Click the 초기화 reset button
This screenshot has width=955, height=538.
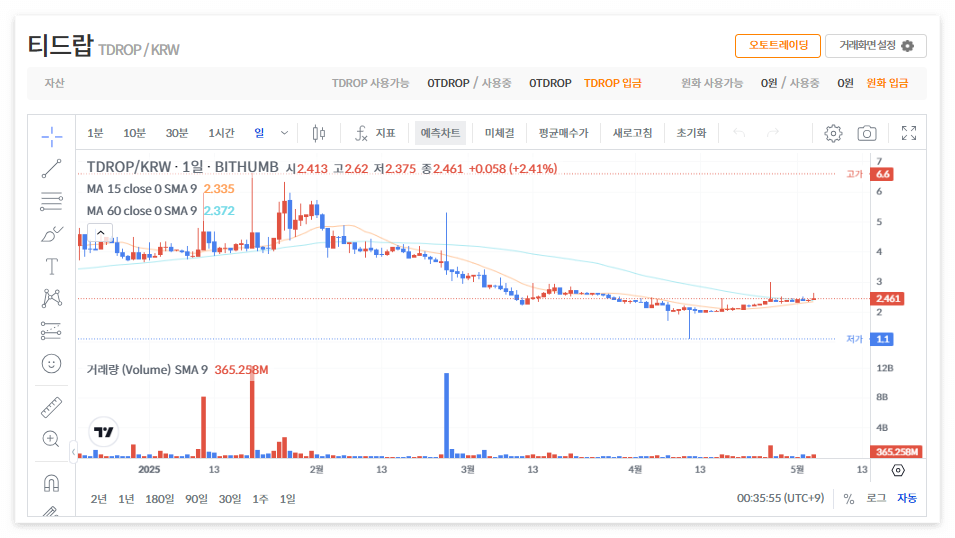pyautogui.click(x=691, y=133)
